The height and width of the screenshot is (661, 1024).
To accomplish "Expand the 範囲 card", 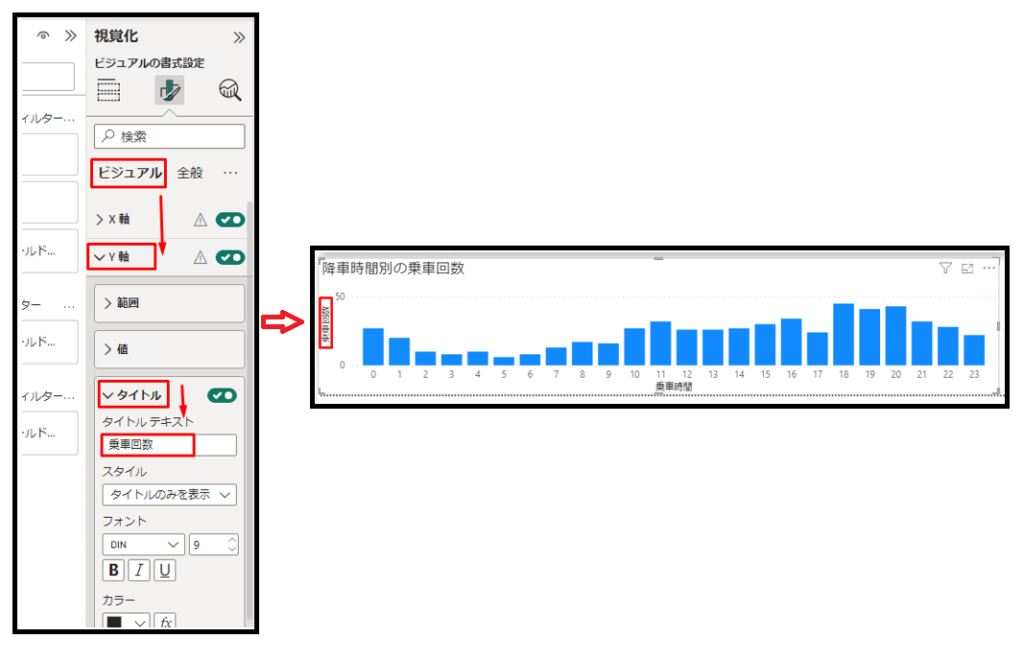I will (x=170, y=303).
